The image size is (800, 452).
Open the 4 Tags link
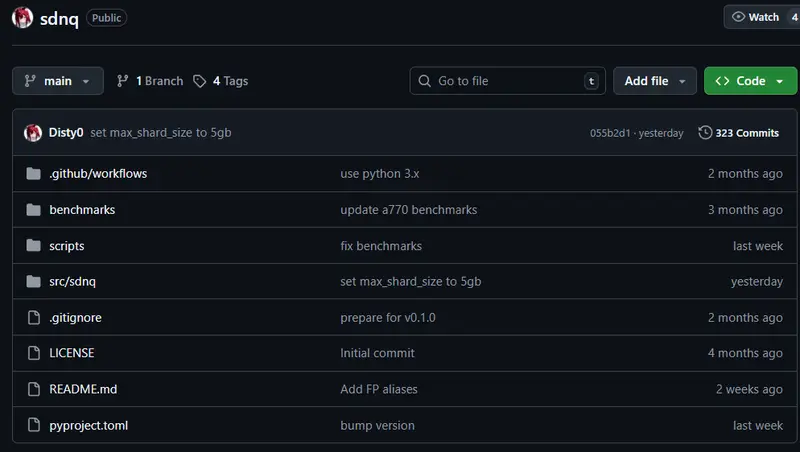click(221, 81)
